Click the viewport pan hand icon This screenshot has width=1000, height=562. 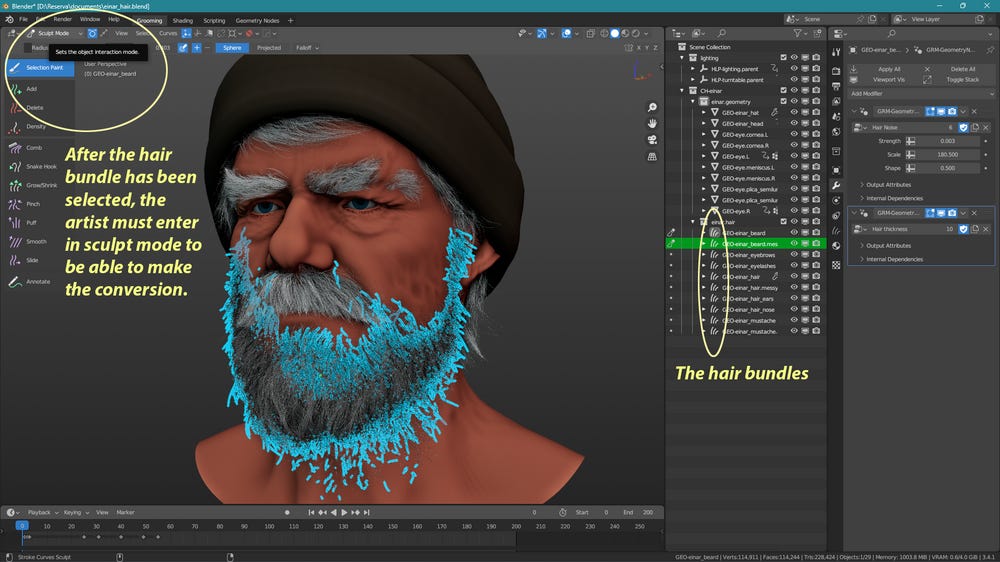pyautogui.click(x=652, y=123)
